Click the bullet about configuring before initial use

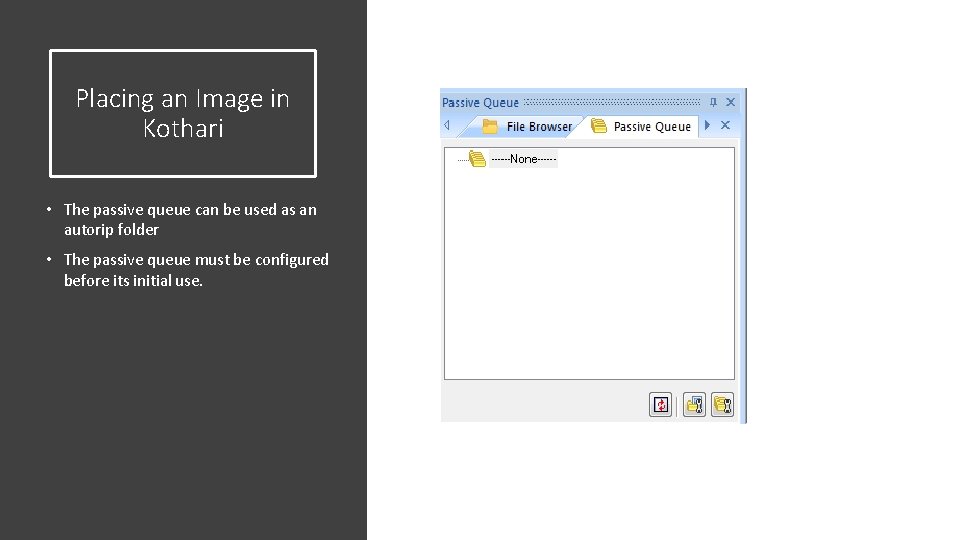(196, 270)
